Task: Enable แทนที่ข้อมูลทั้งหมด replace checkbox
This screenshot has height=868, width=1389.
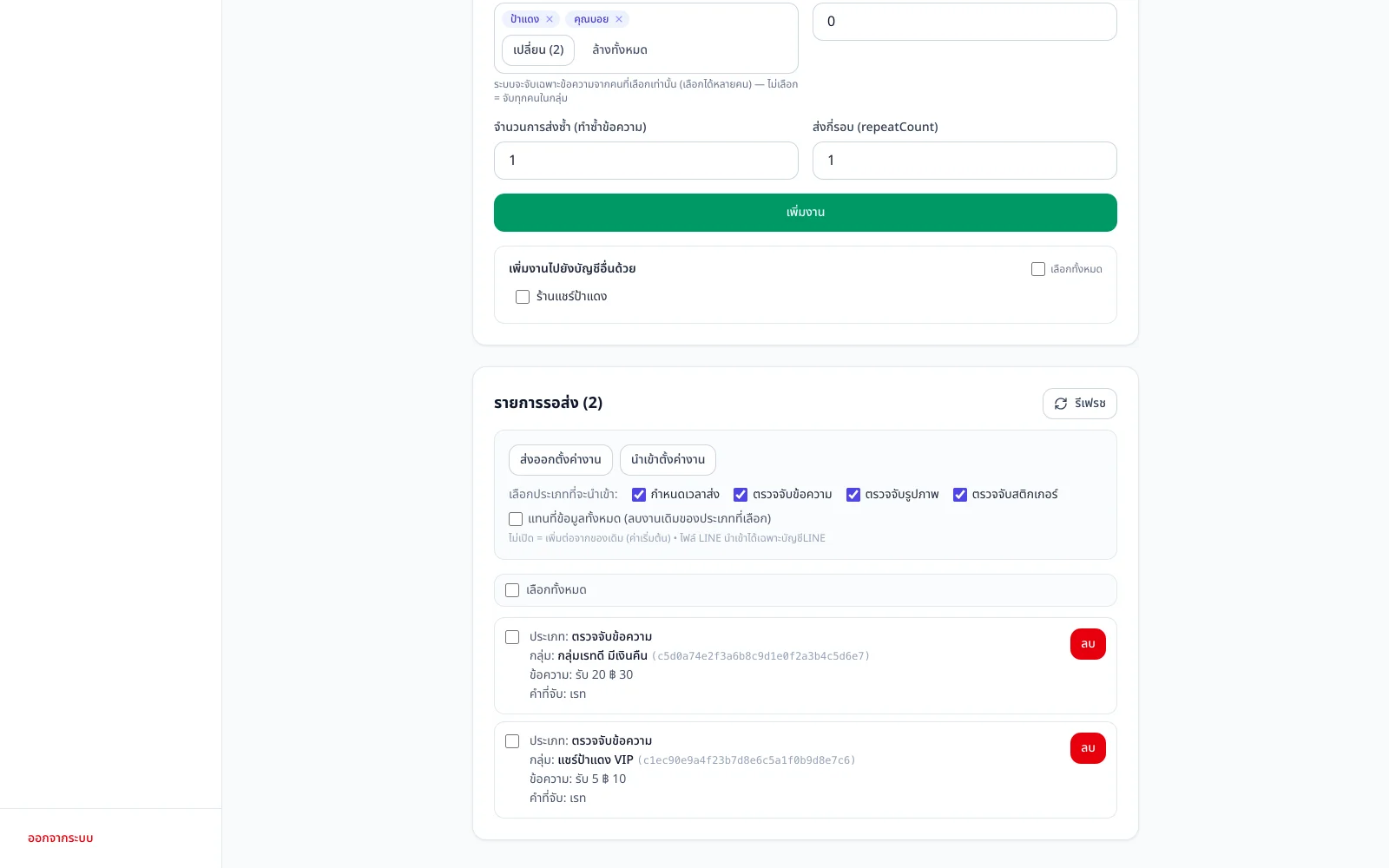Action: pyautogui.click(x=516, y=519)
